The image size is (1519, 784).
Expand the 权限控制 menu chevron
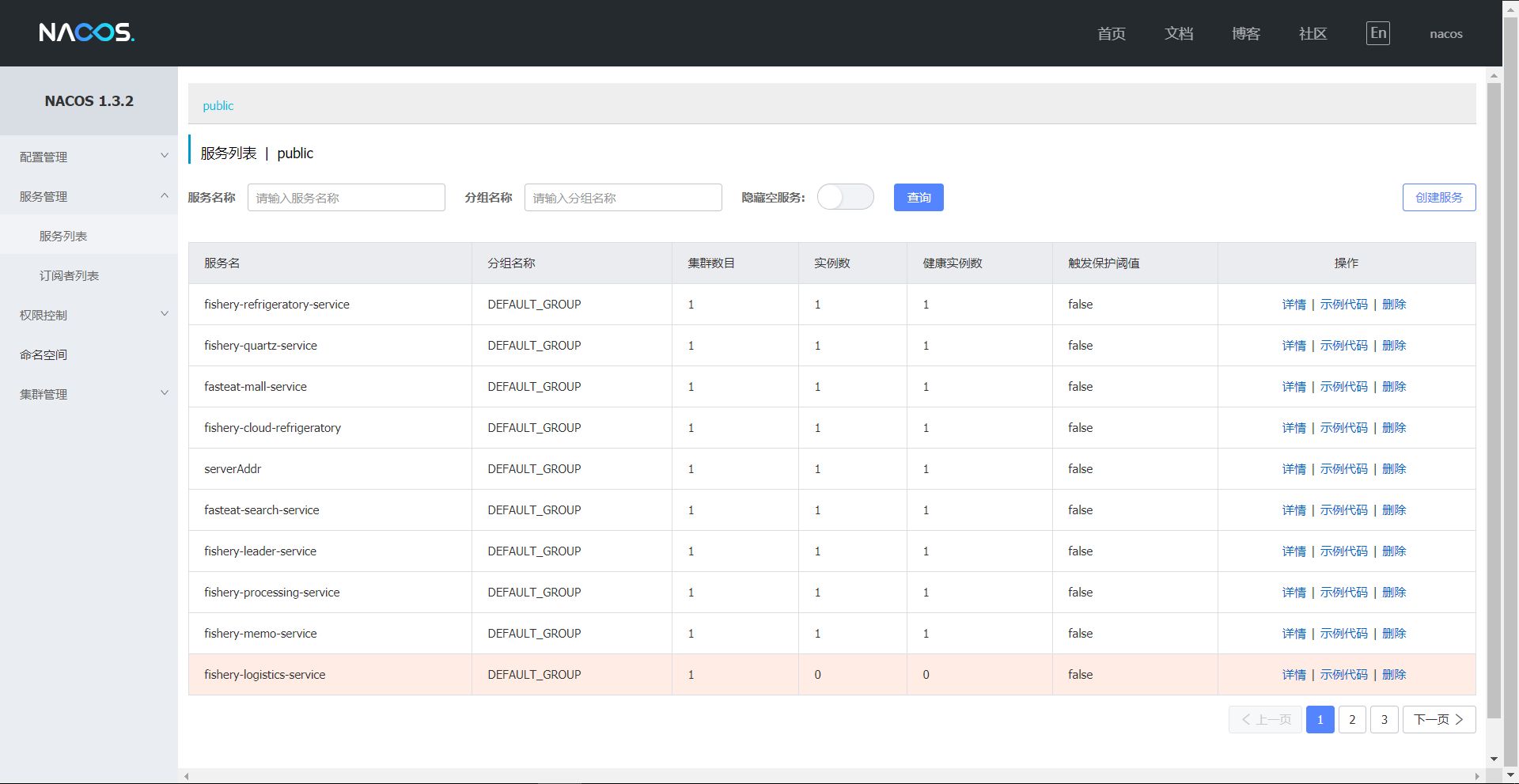tap(165, 314)
